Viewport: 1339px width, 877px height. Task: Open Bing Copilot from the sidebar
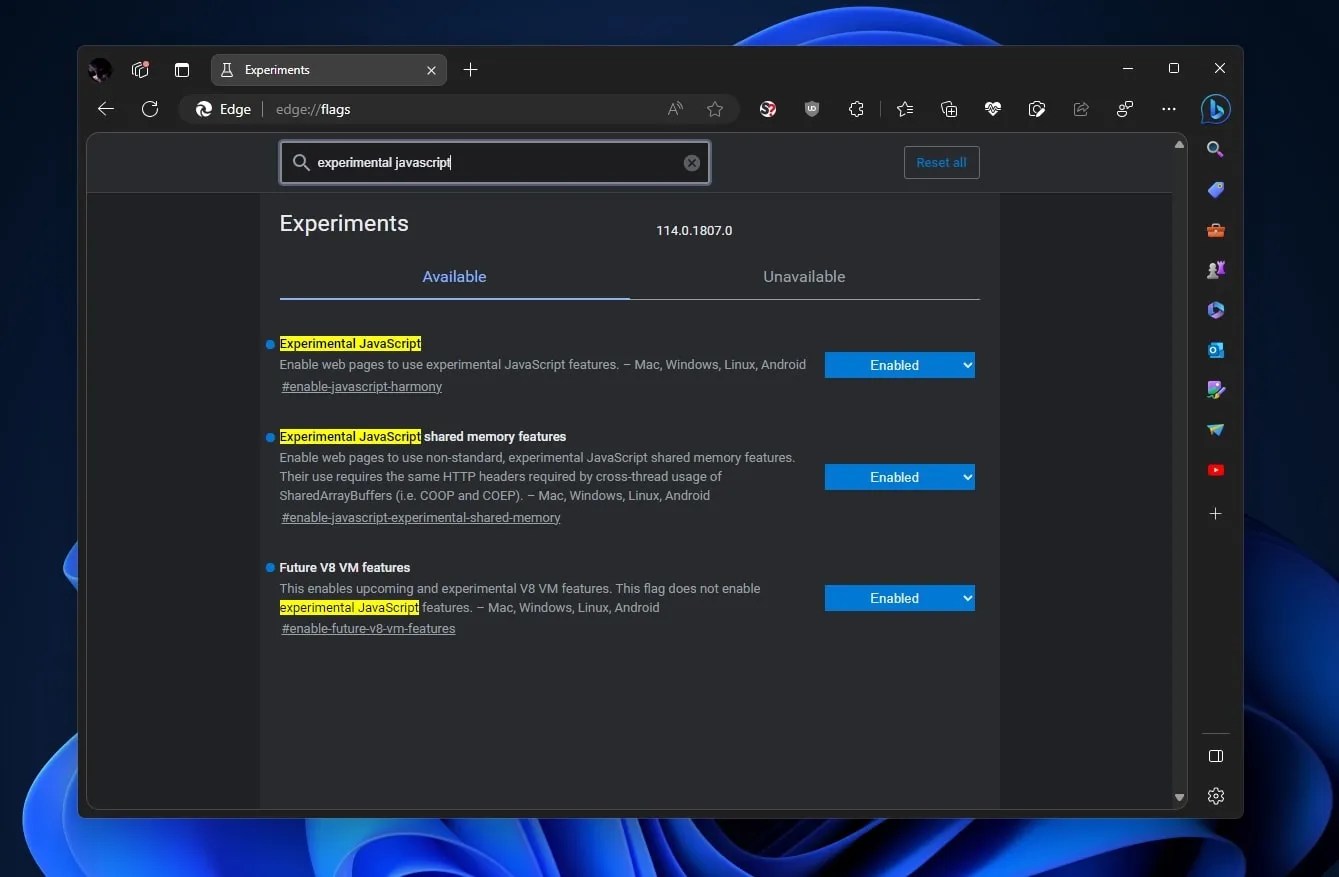click(1216, 109)
